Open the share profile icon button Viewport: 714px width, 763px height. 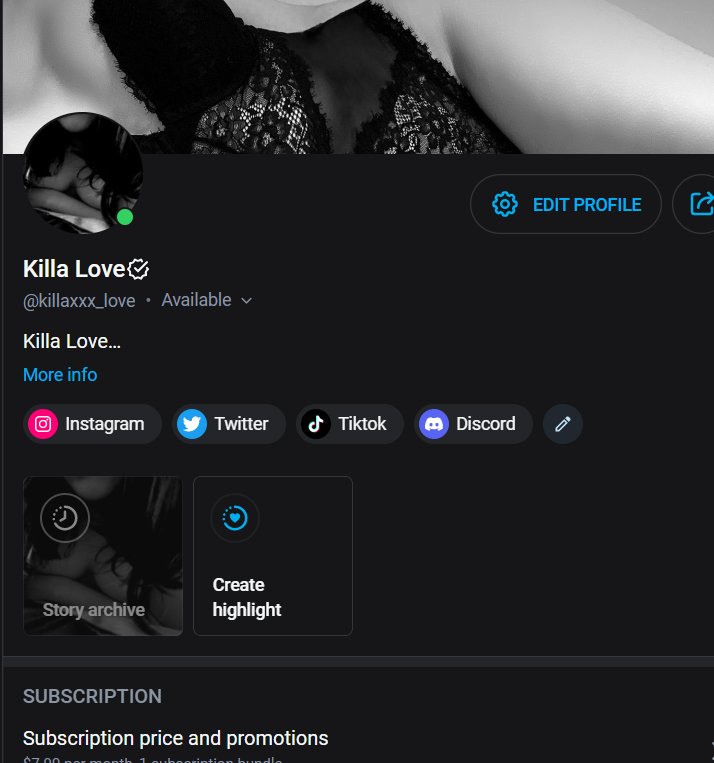pos(701,204)
